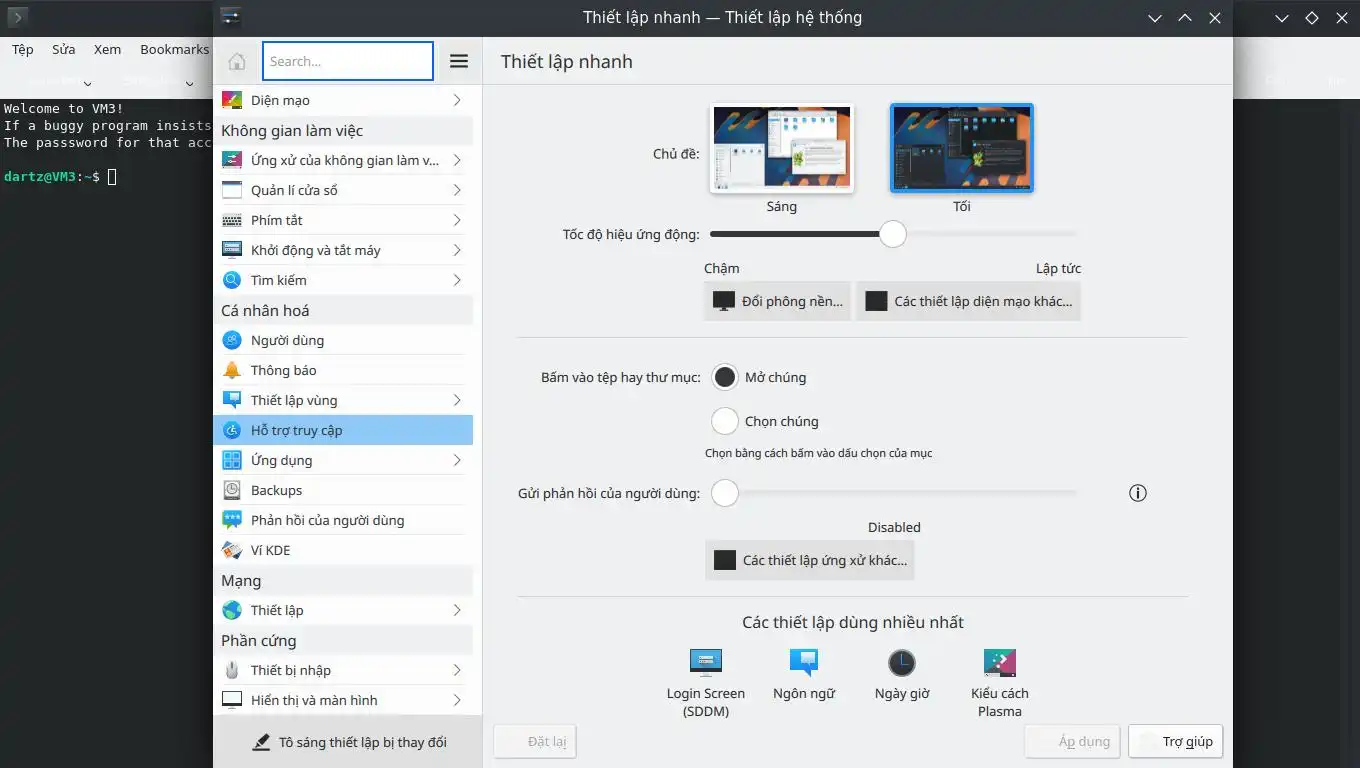Click the Ví KDE wallet icon
Viewport: 1360px width, 768px height.
[x=232, y=550]
